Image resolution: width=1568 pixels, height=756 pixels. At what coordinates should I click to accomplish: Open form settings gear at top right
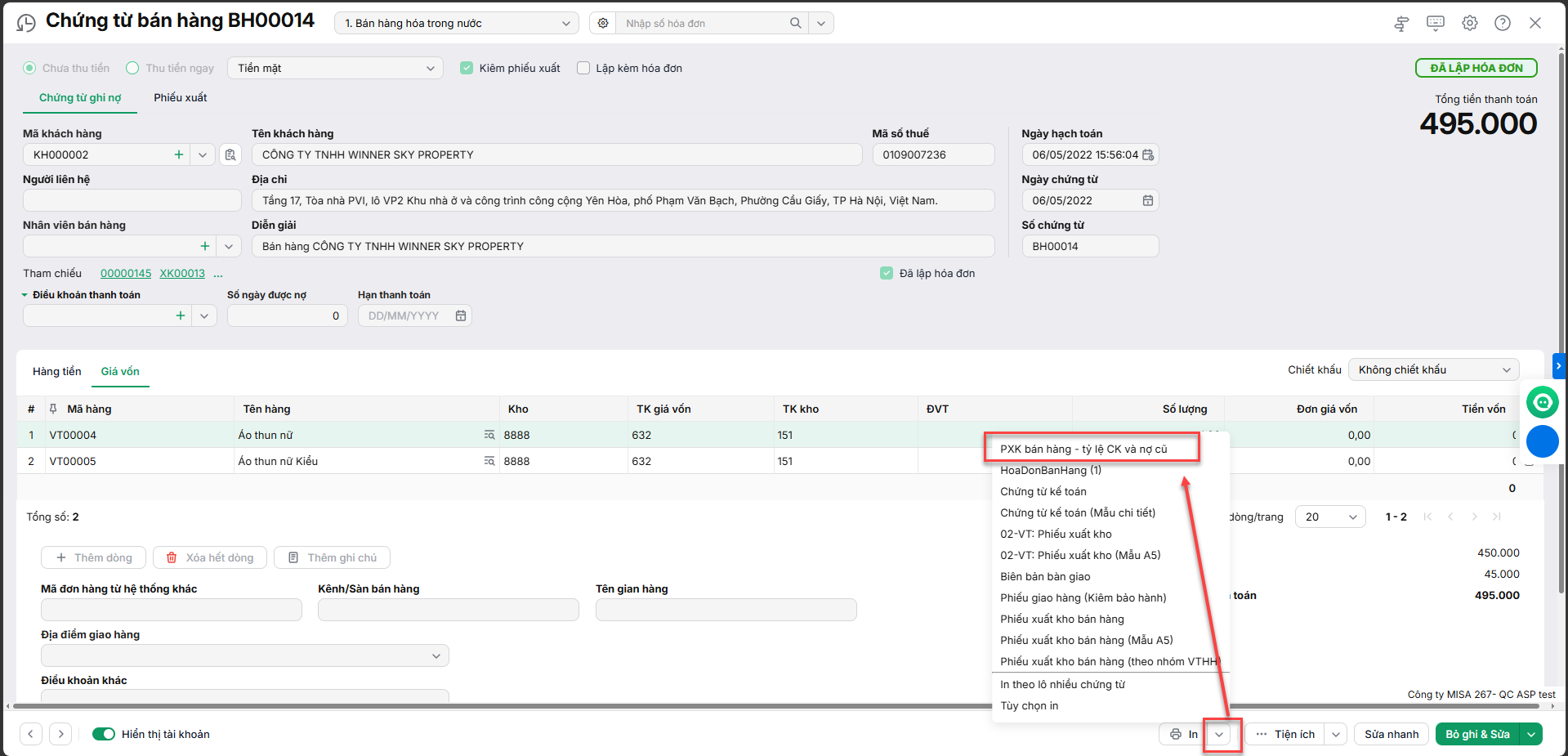1470,23
